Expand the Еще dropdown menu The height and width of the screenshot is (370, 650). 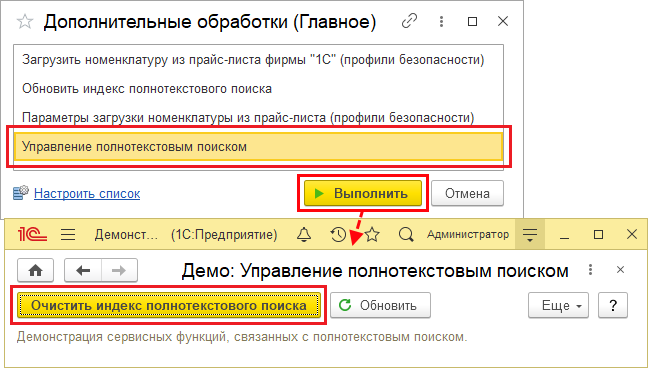558,305
